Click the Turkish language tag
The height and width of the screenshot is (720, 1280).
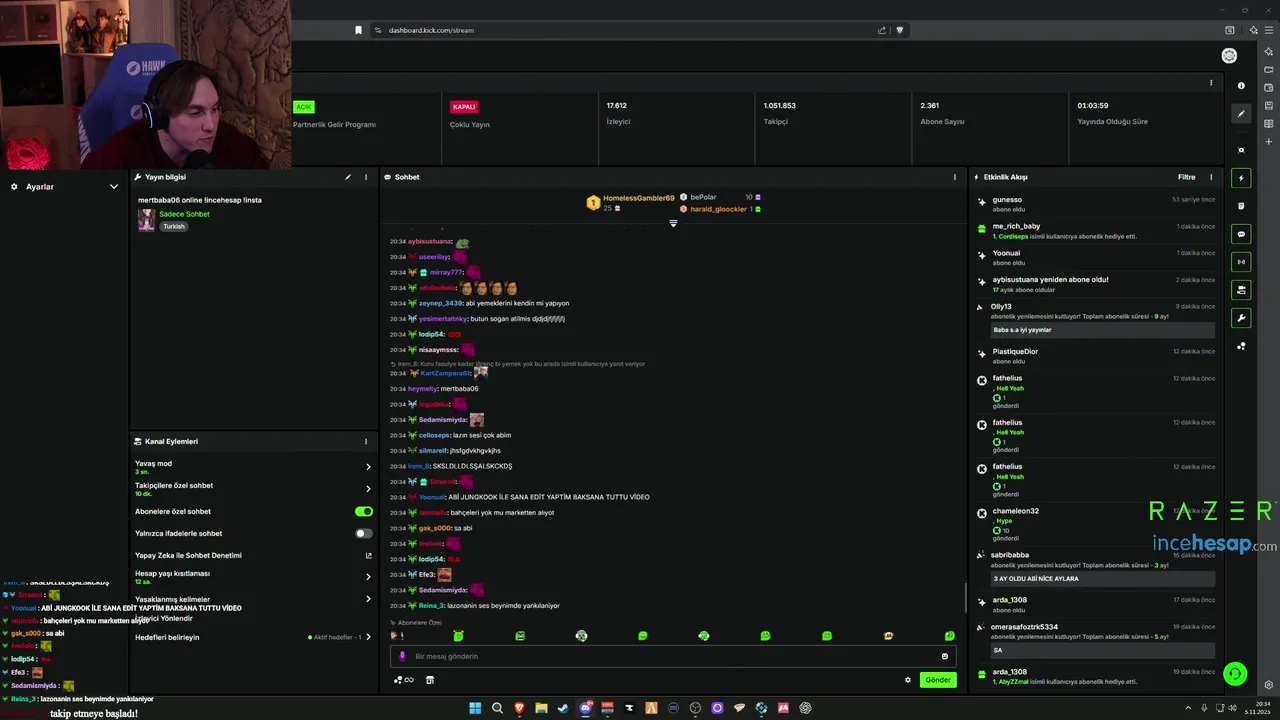(x=174, y=227)
